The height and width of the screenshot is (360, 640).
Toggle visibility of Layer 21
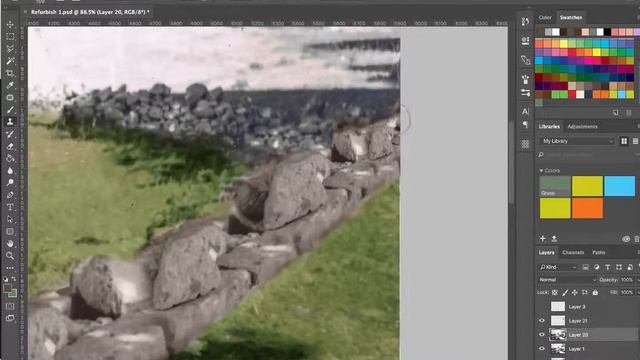point(542,321)
